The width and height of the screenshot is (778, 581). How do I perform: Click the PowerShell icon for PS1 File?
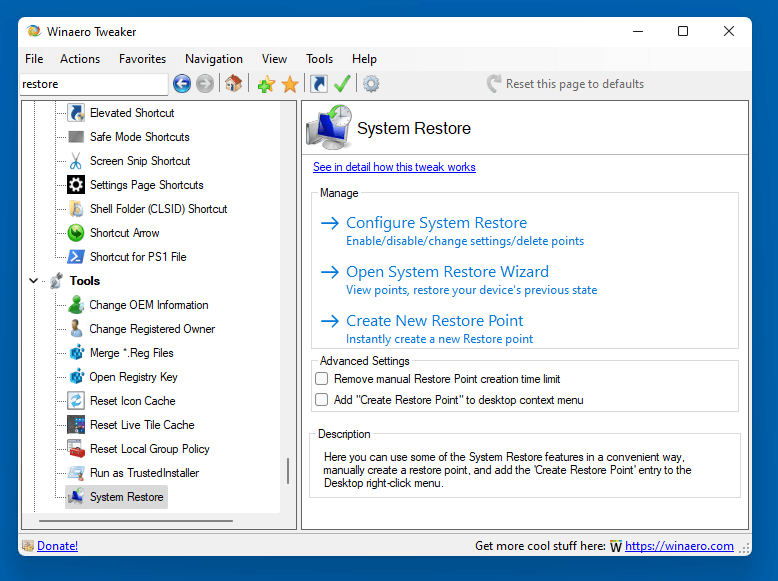[76, 257]
